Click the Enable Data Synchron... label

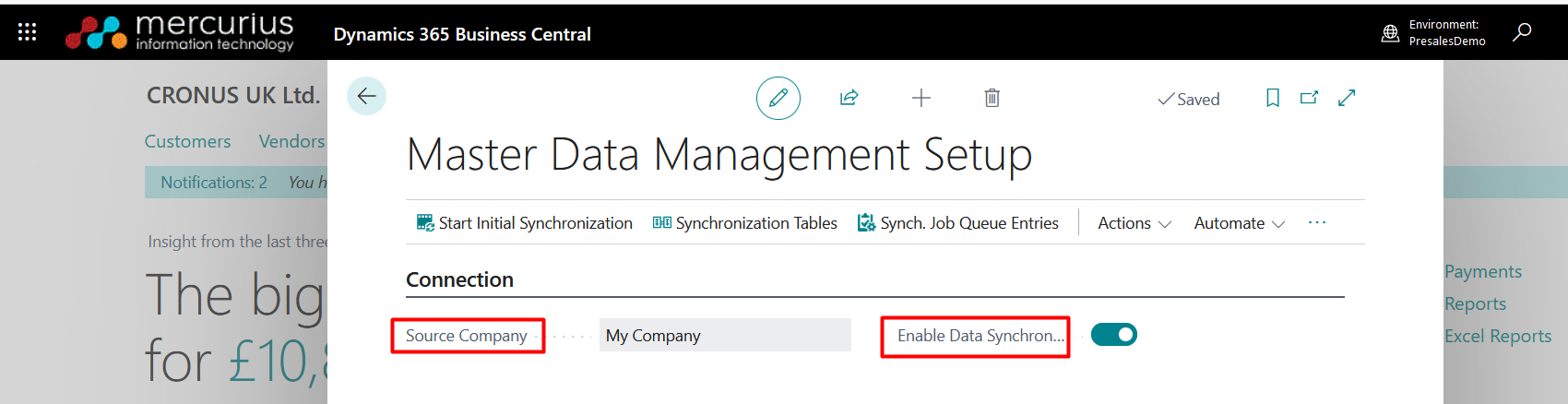tap(980, 336)
